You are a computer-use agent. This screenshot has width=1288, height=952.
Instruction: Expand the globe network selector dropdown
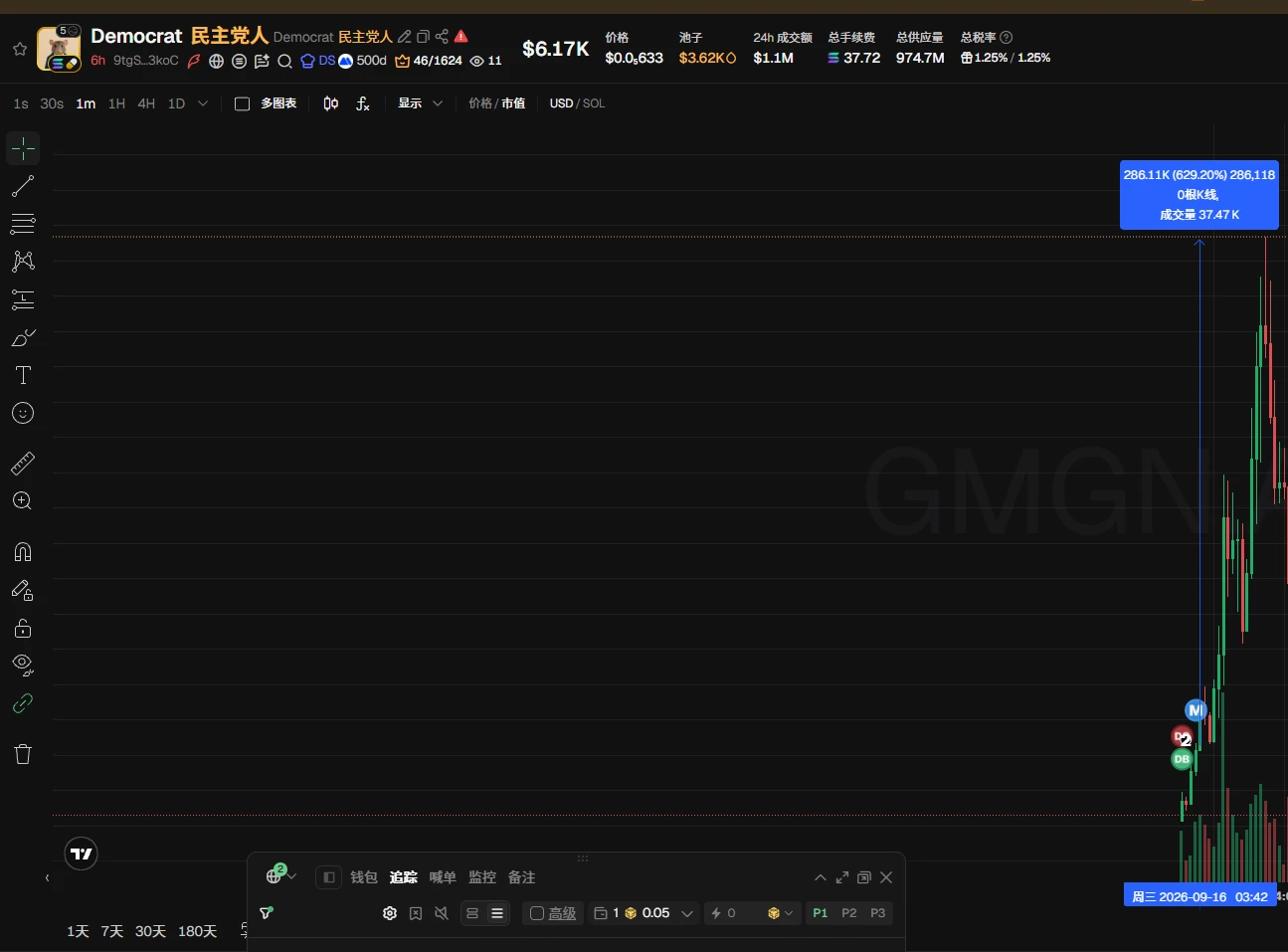coord(281,876)
